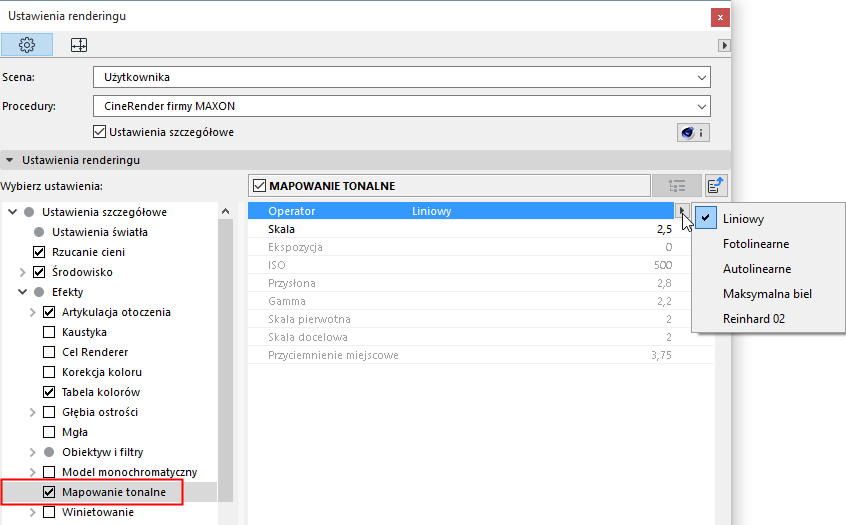Toggle Artykulacja otoczenia checkbox
This screenshot has width=846, height=525.
coord(49,312)
